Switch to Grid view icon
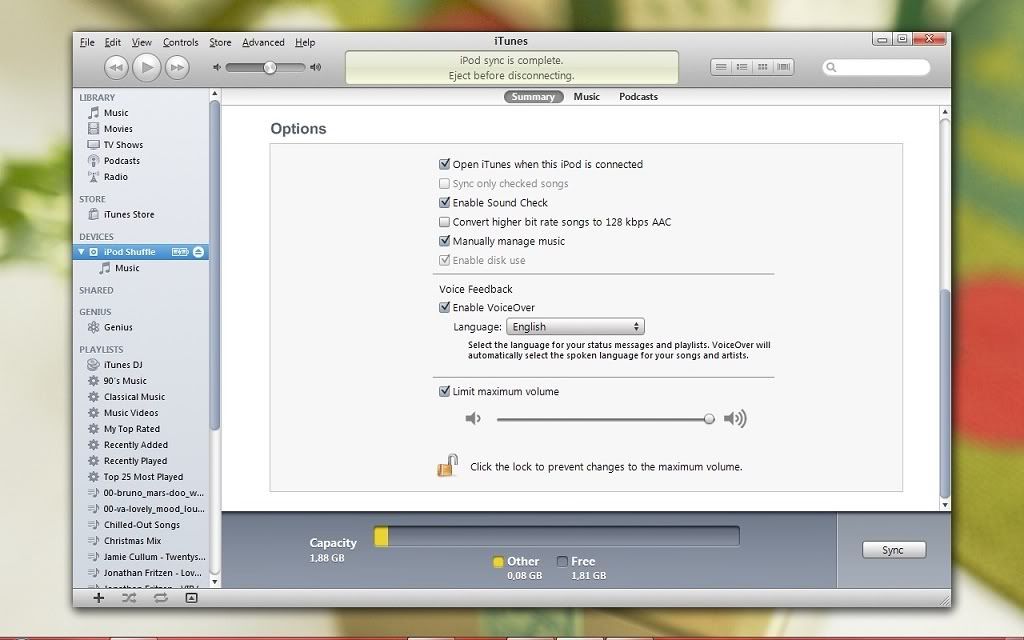This screenshot has height=640, width=1024. pyautogui.click(x=763, y=67)
